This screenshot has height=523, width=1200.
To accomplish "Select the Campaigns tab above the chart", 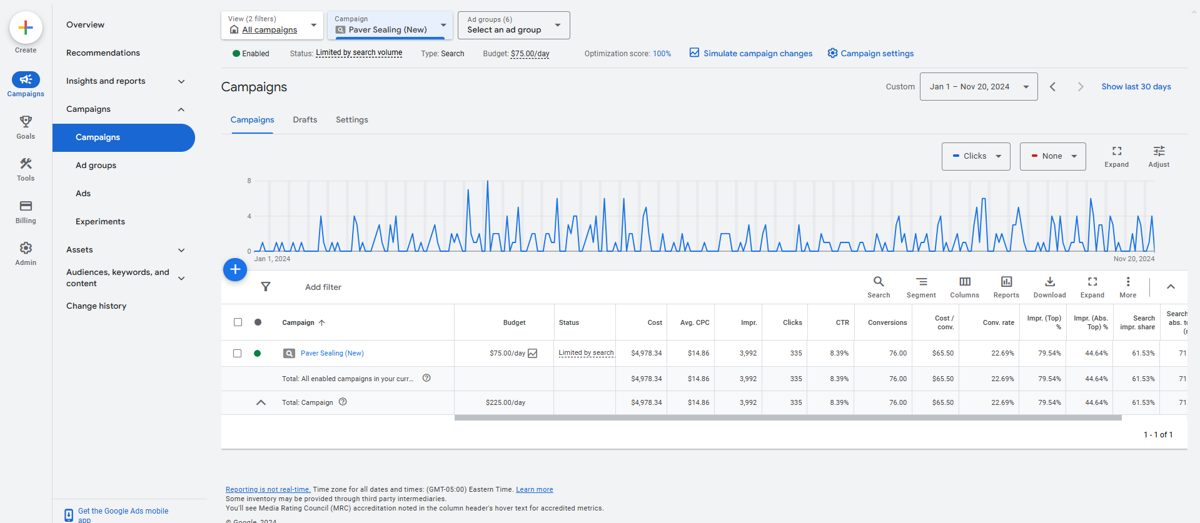I will pyautogui.click(x=252, y=120).
